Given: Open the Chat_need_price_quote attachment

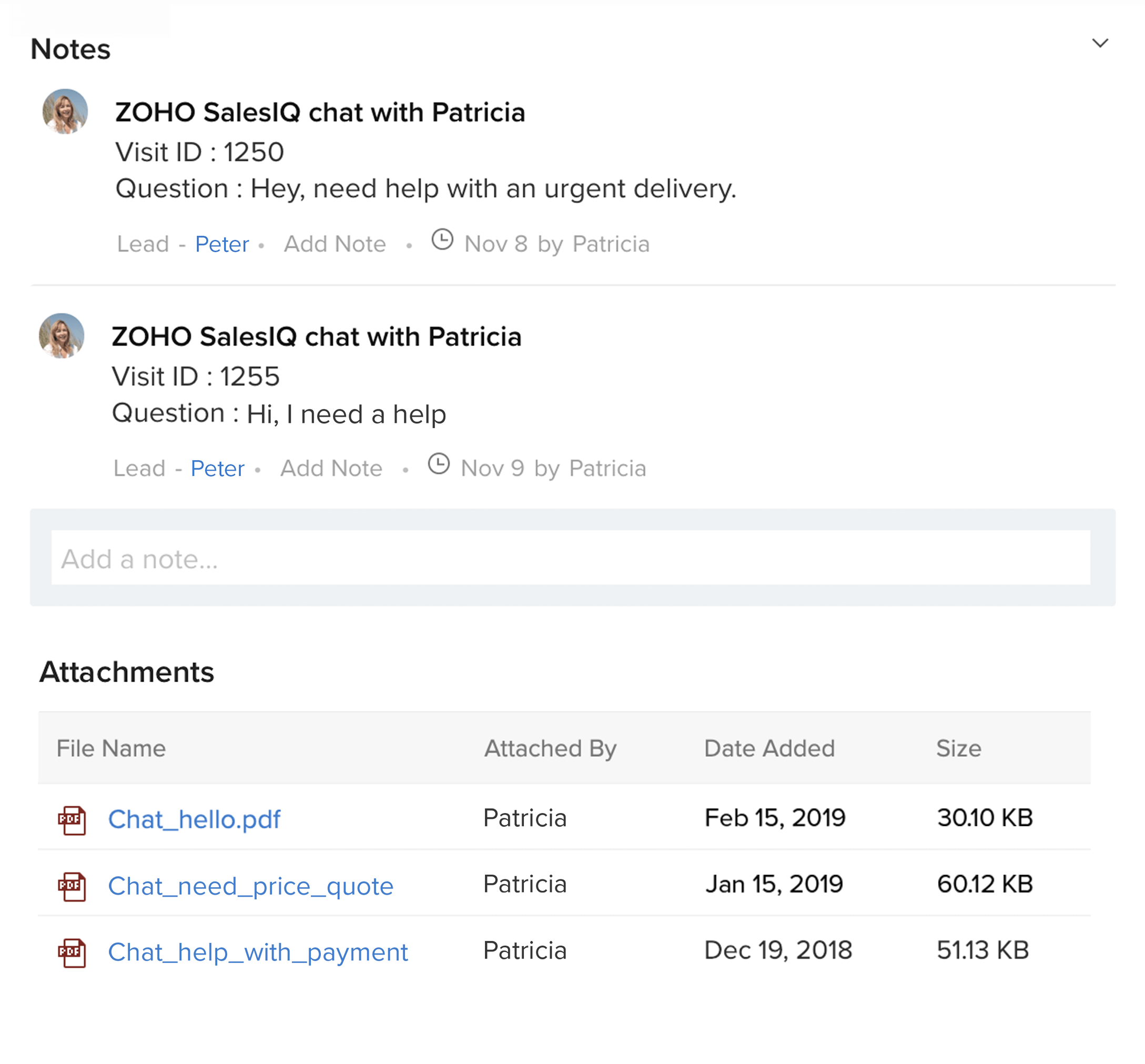Looking at the screenshot, I should tap(250, 886).
